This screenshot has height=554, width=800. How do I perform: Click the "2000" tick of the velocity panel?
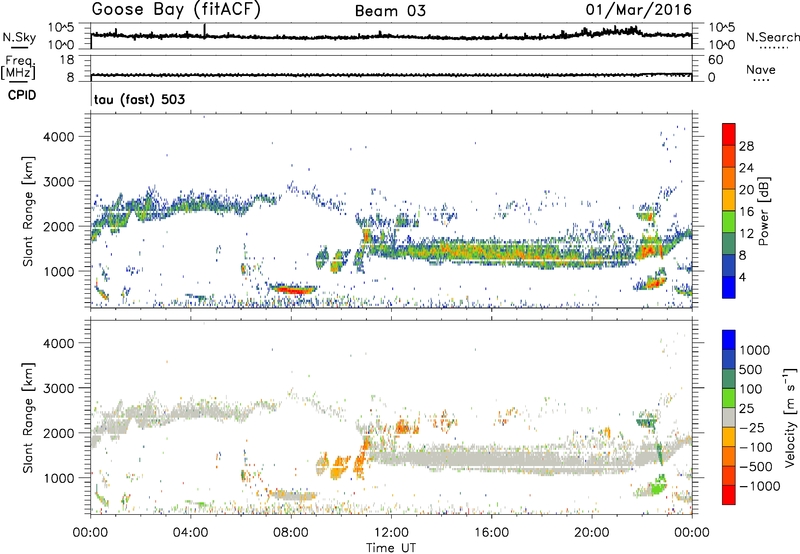click(x=58, y=433)
